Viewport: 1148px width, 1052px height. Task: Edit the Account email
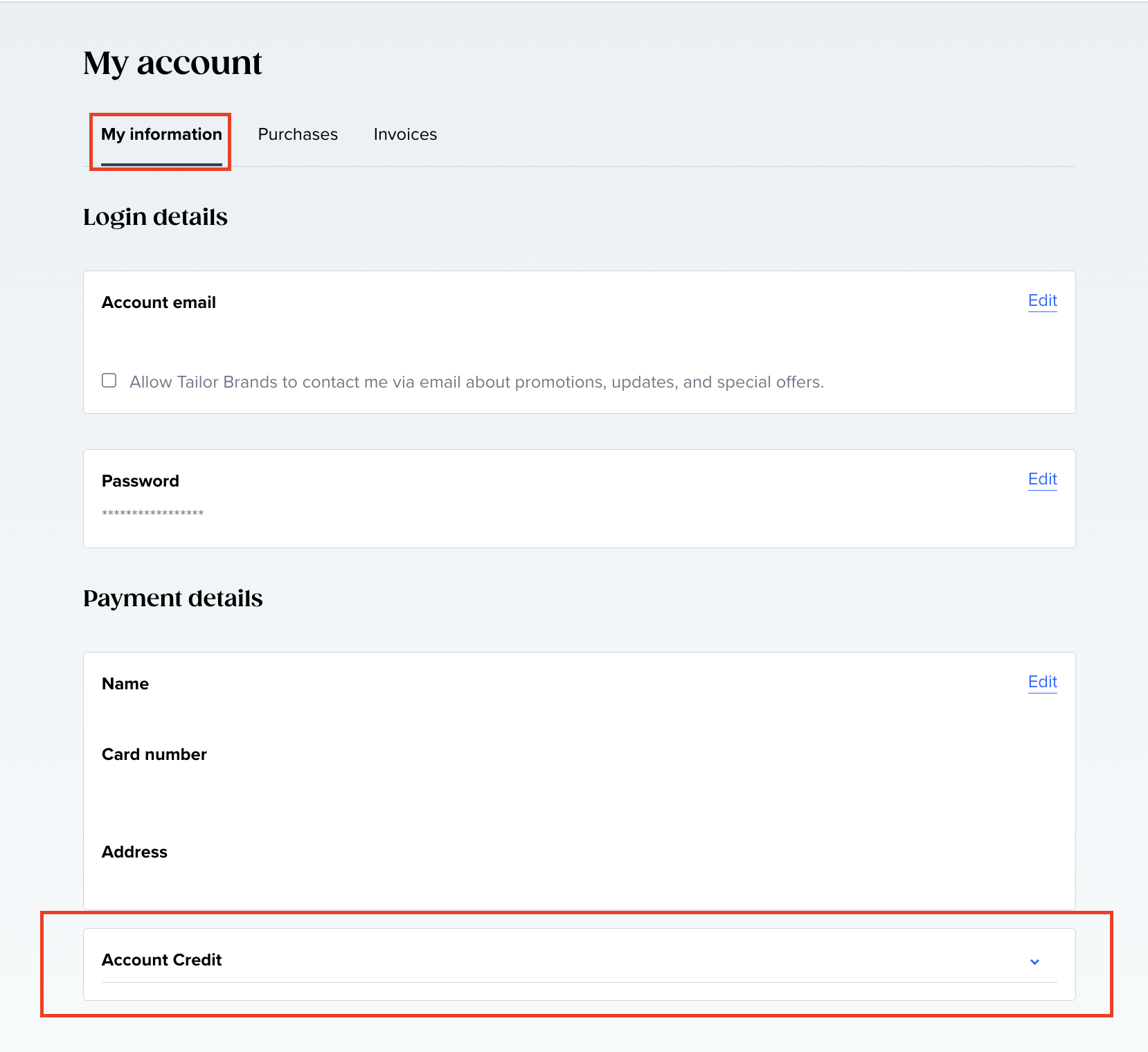1042,300
